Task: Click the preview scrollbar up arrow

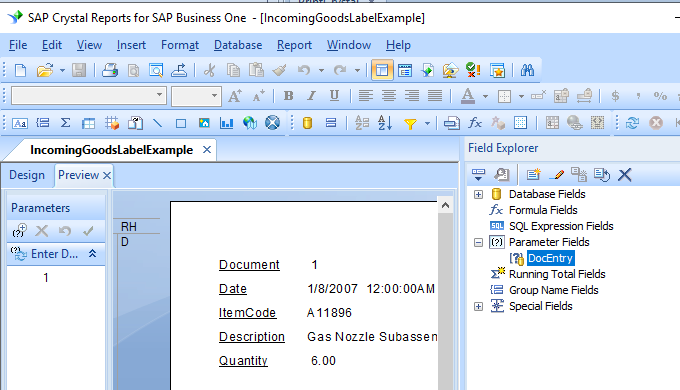Action: (x=445, y=206)
